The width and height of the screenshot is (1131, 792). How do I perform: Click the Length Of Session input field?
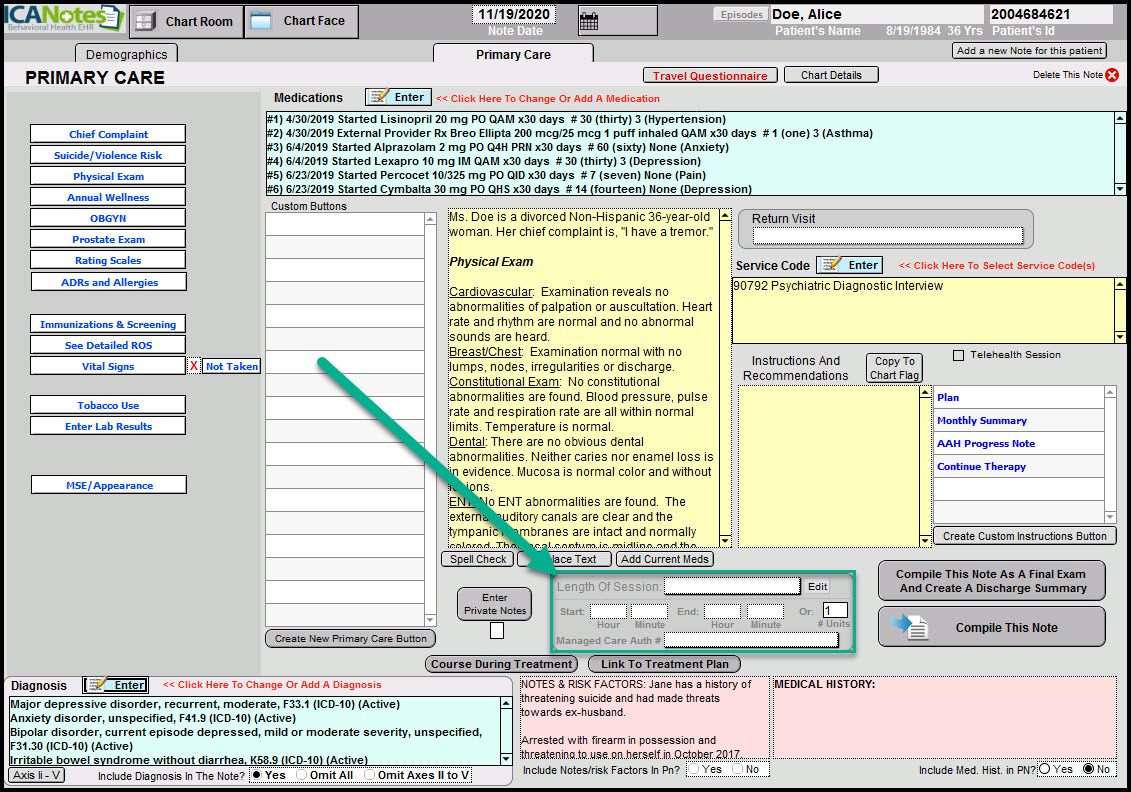(x=732, y=586)
